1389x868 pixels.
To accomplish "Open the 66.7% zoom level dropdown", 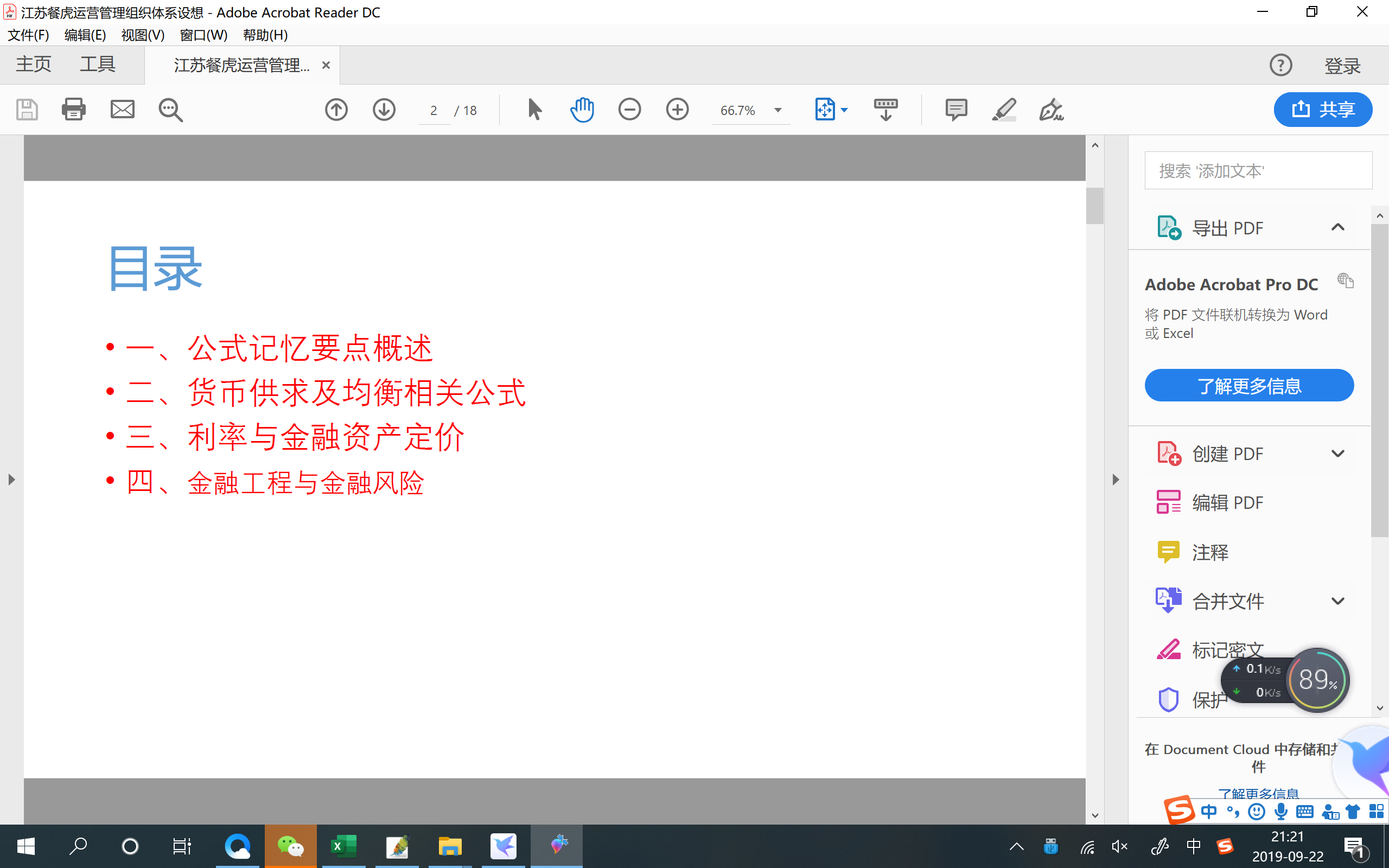I will (x=778, y=110).
